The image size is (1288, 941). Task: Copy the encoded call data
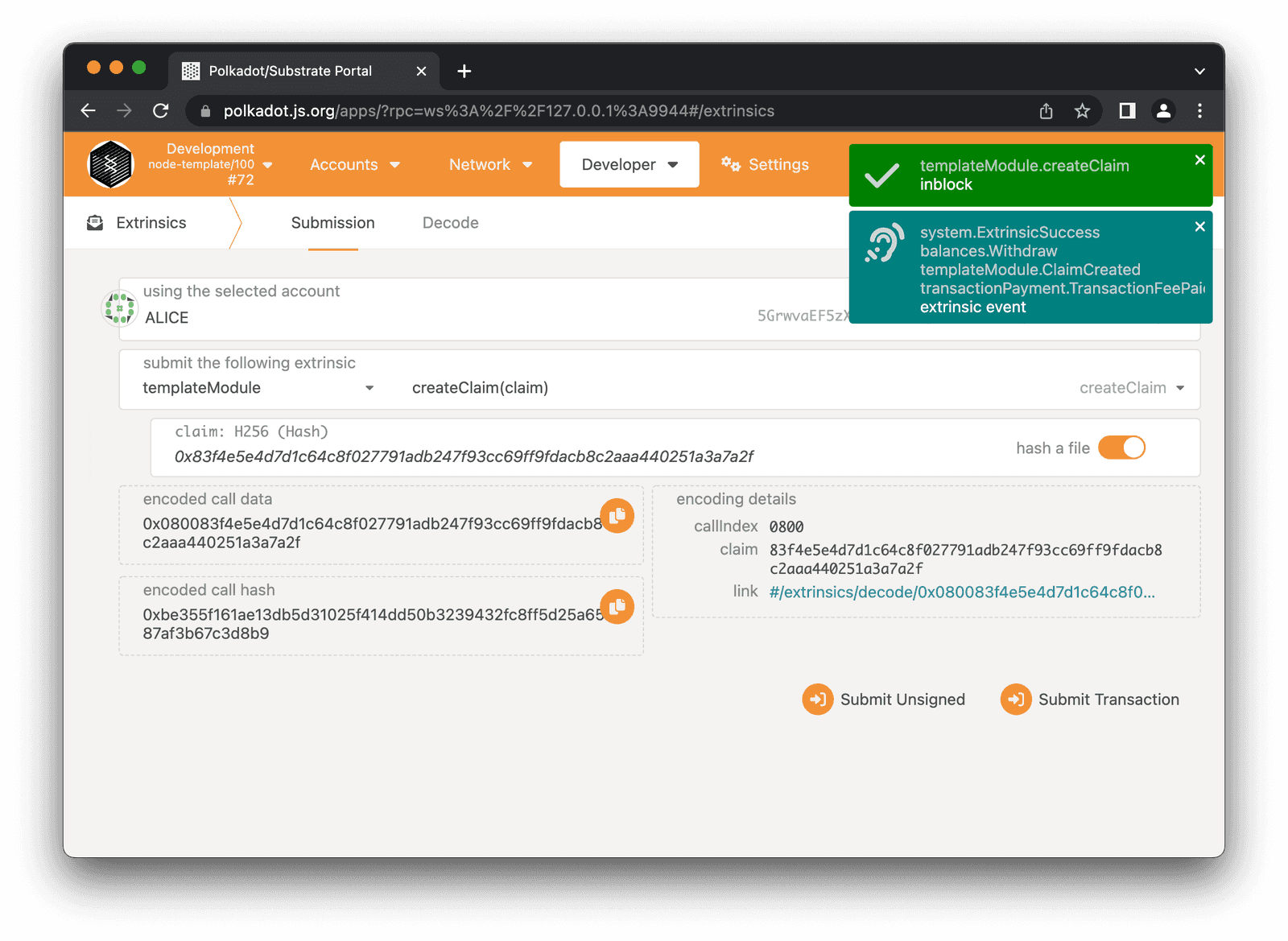pyautogui.click(x=617, y=516)
